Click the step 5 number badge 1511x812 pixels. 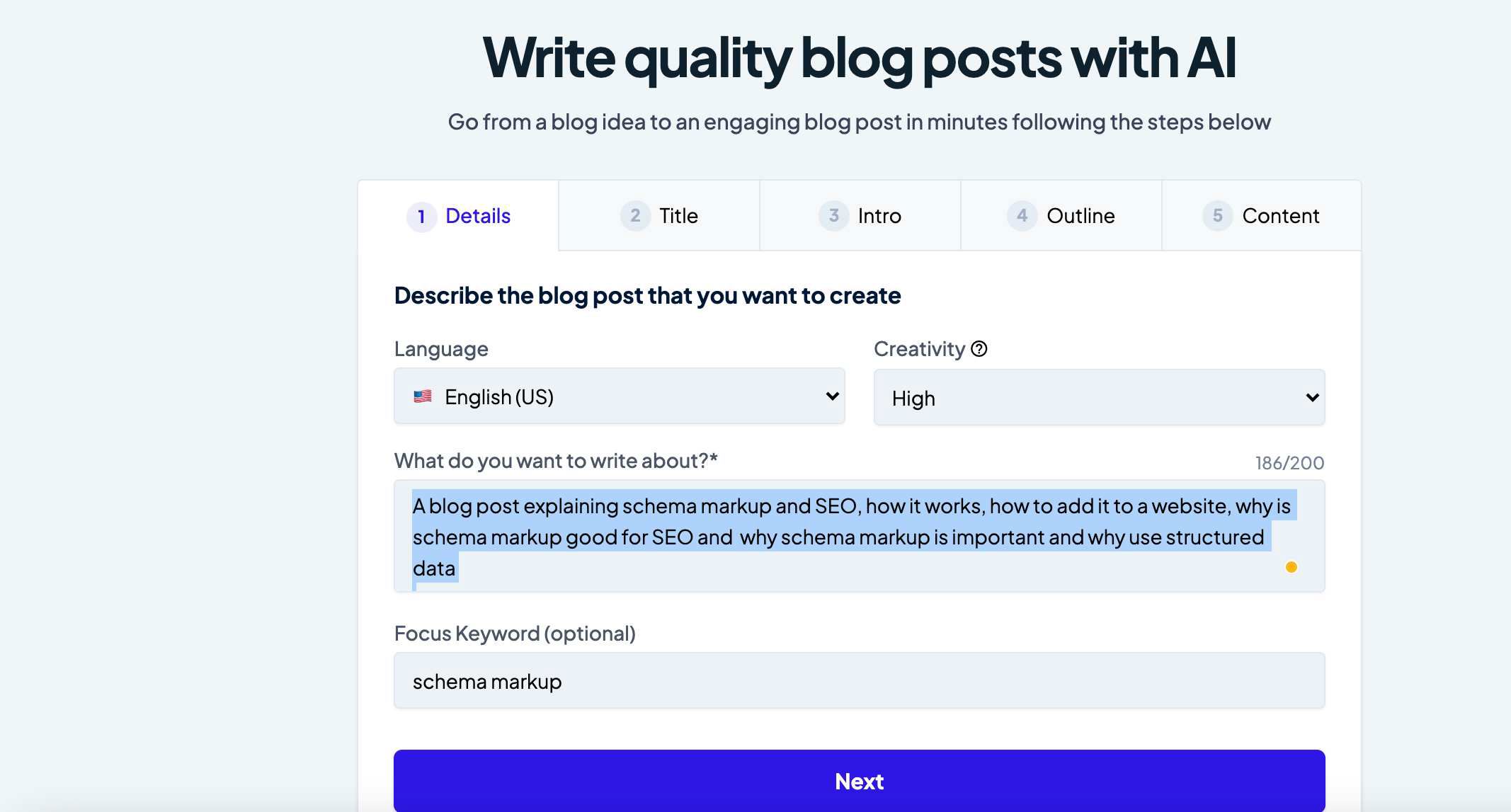click(1217, 215)
